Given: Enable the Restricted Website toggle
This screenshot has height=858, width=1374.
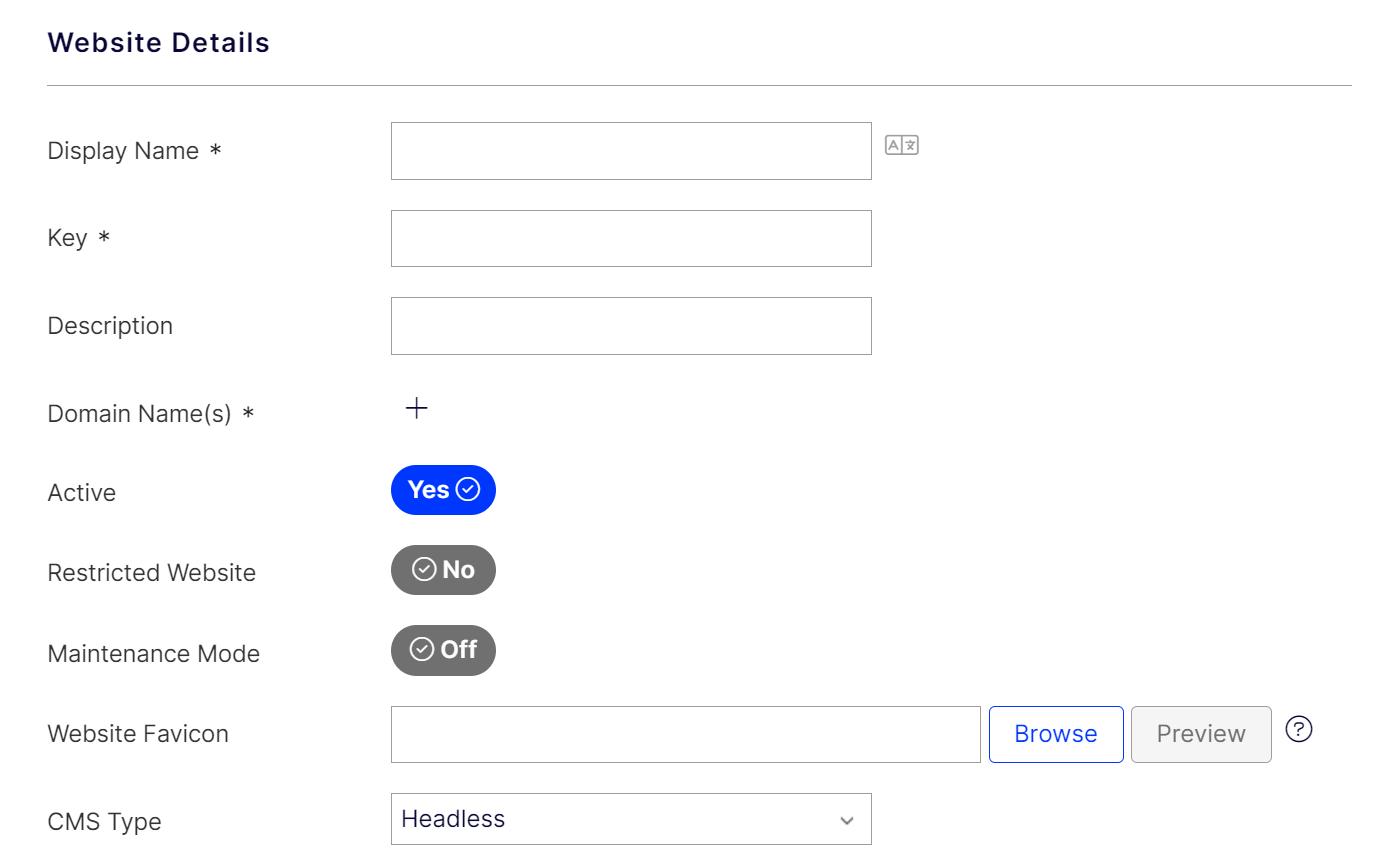Looking at the screenshot, I should (443, 569).
